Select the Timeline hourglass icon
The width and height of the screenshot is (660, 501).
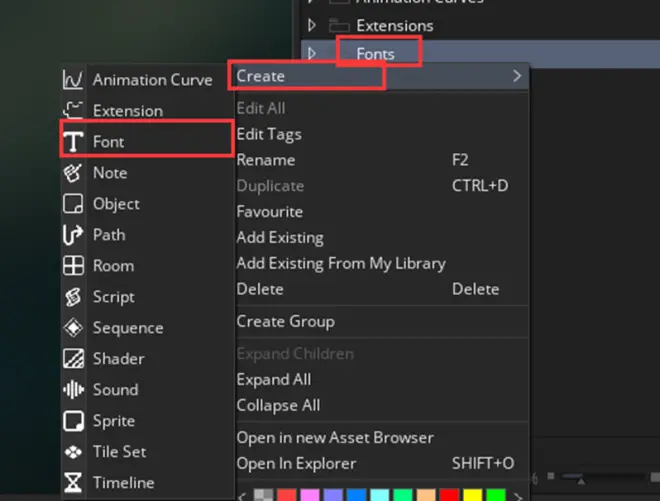click(73, 482)
